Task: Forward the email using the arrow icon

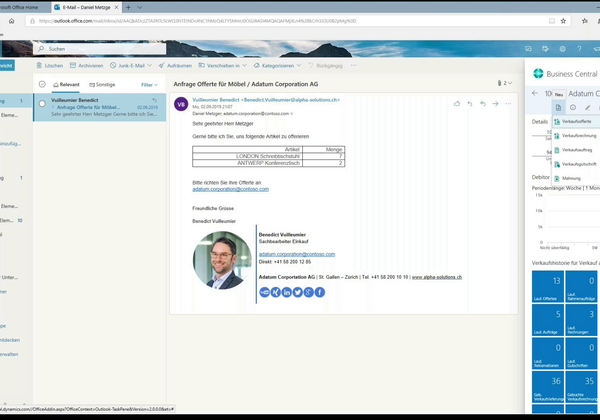Action: tap(496, 104)
